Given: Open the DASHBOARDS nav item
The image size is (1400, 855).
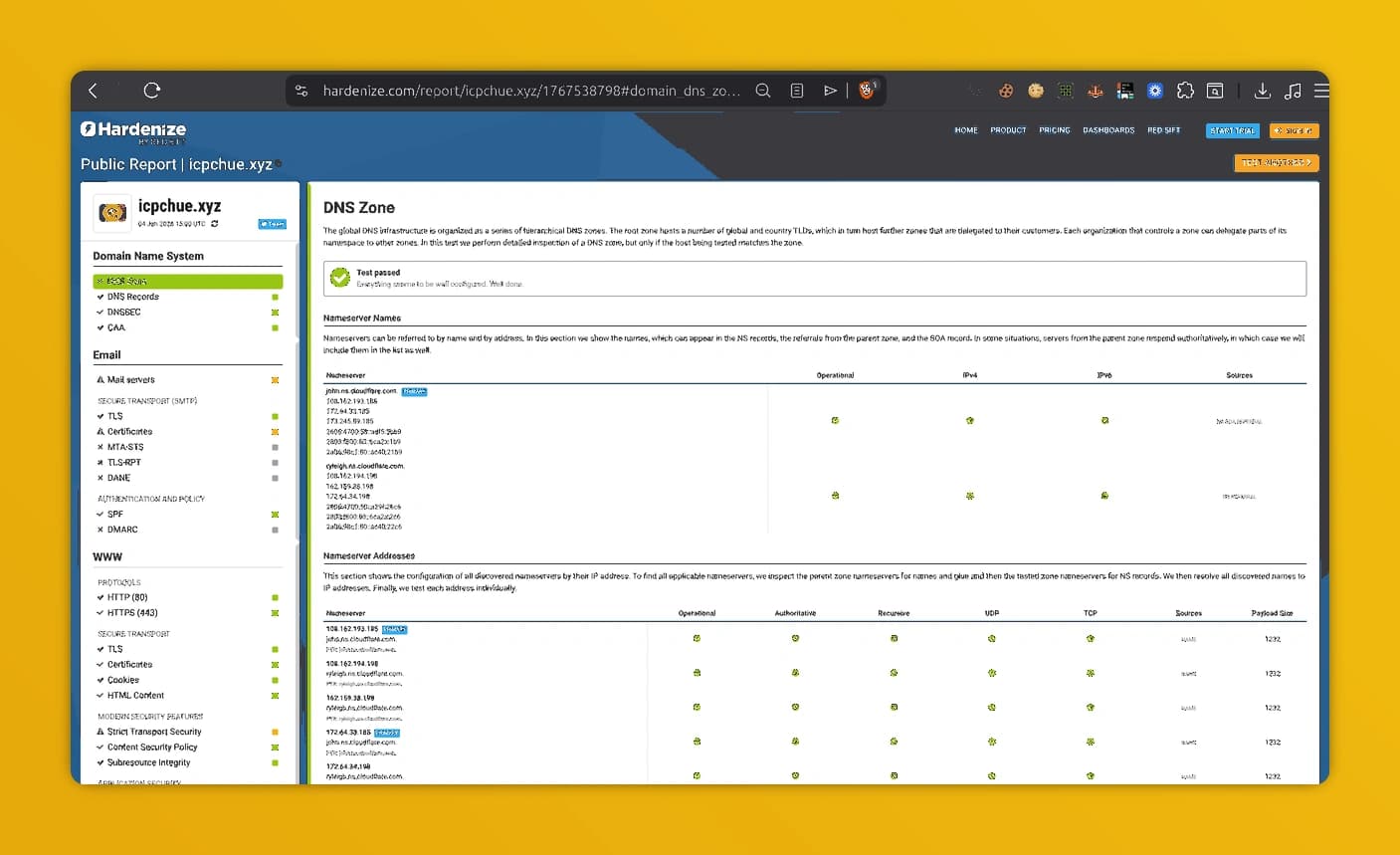Looking at the screenshot, I should (x=1108, y=130).
